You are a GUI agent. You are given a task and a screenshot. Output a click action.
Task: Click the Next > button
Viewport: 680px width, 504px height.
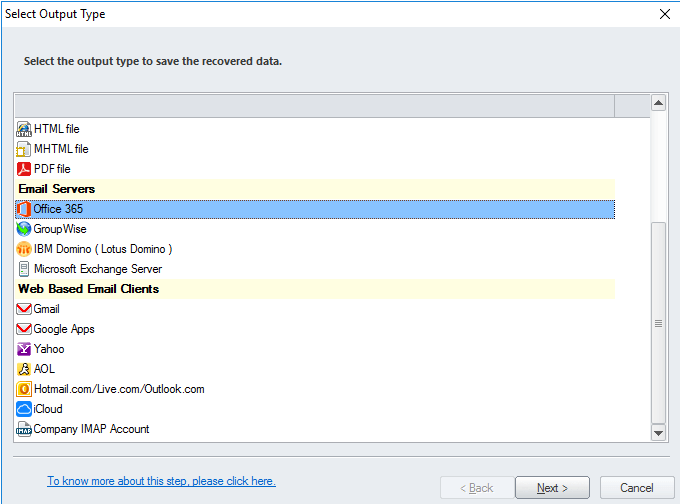(552, 488)
